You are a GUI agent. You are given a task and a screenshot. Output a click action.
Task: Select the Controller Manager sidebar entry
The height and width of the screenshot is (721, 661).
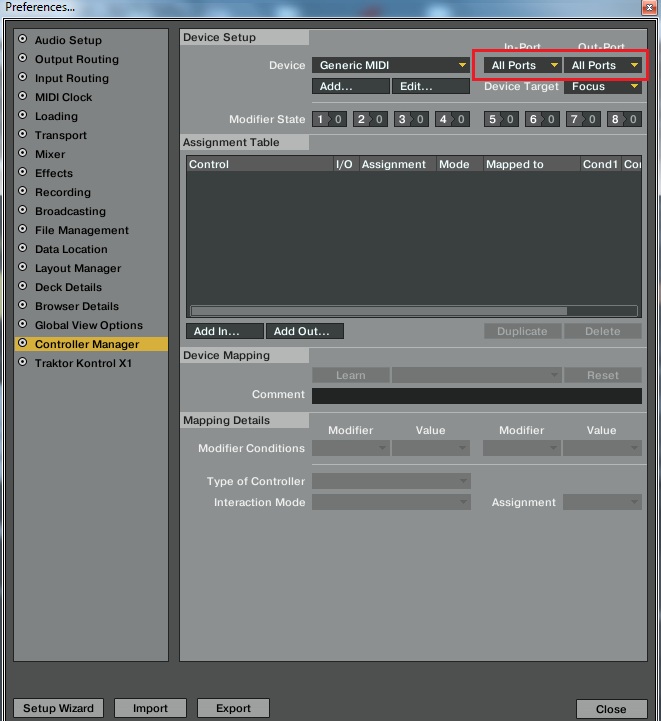tap(91, 344)
